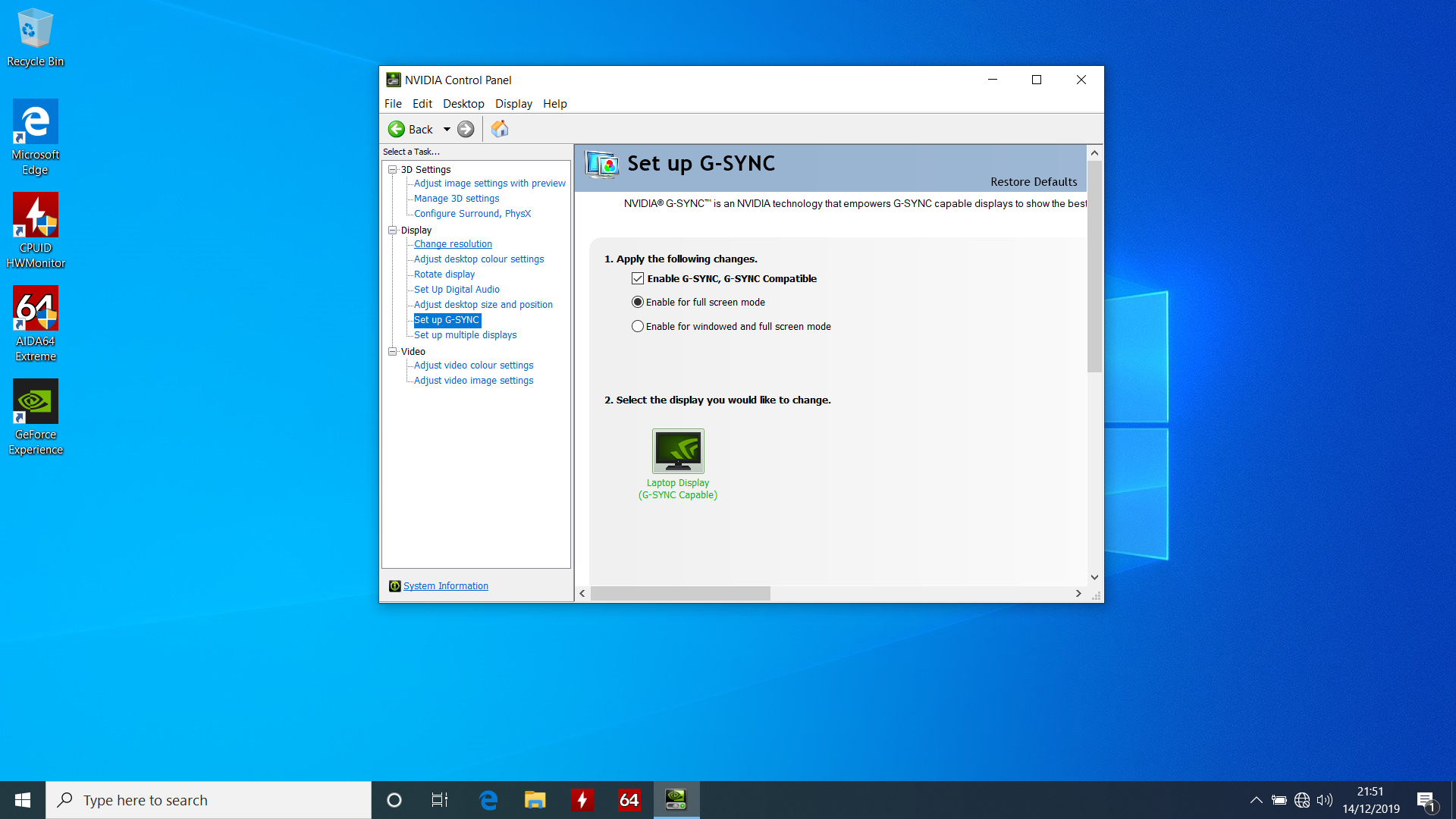
Task: Open Task View on the taskbar
Action: 440,800
